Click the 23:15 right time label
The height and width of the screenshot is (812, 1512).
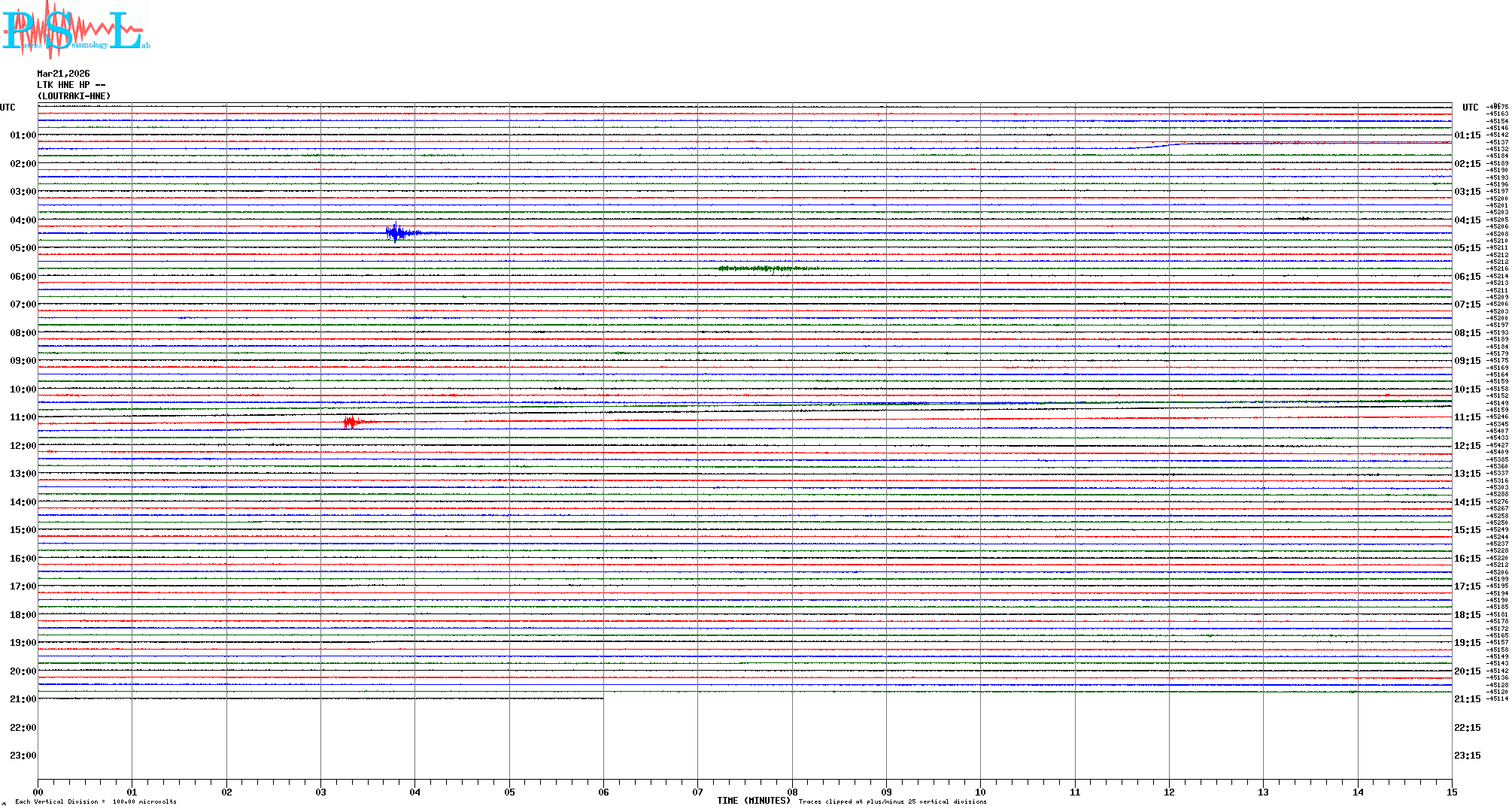pos(1467,756)
